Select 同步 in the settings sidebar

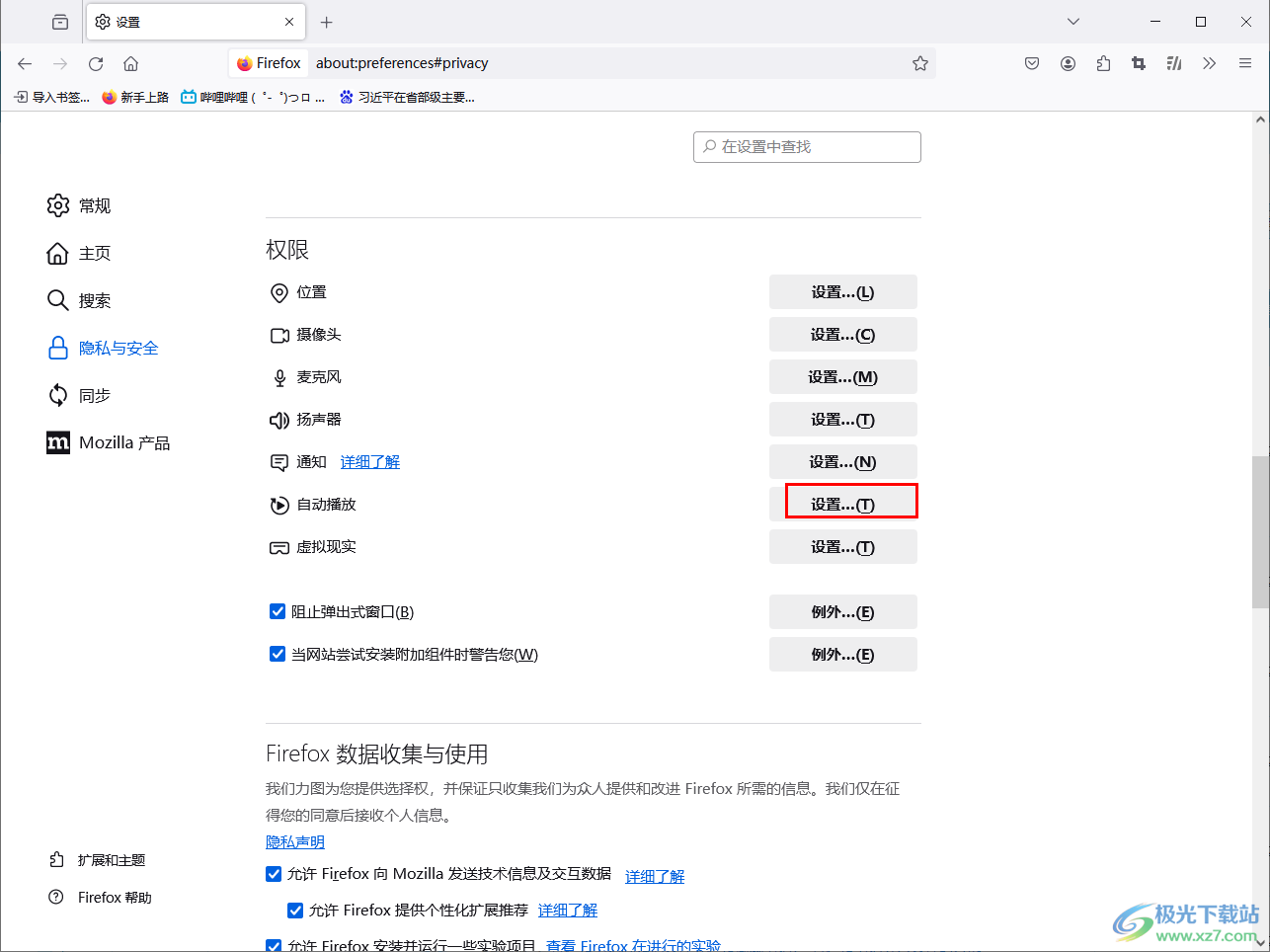coord(79,395)
